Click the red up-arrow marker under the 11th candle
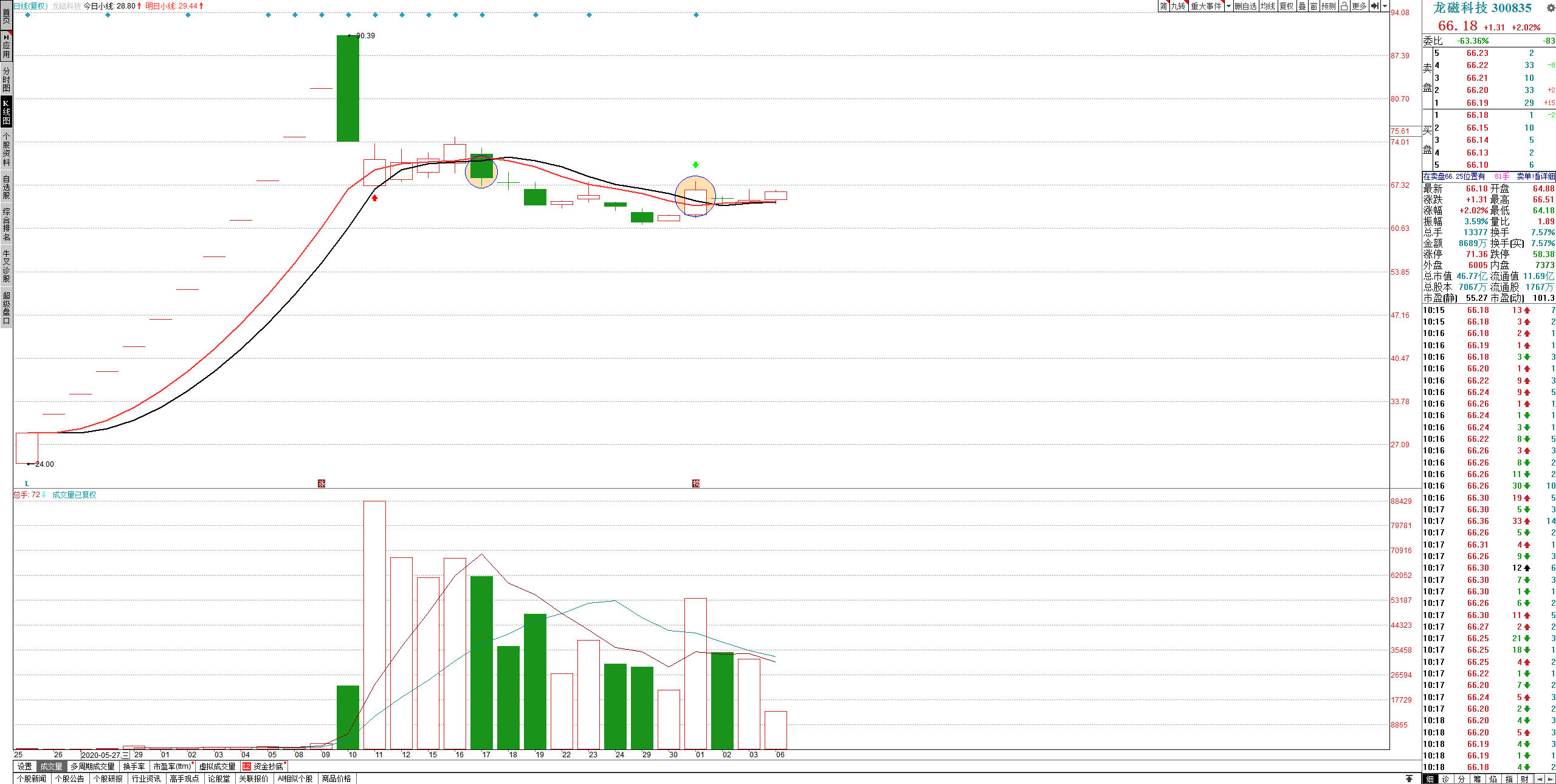1556x784 pixels. 374,198
